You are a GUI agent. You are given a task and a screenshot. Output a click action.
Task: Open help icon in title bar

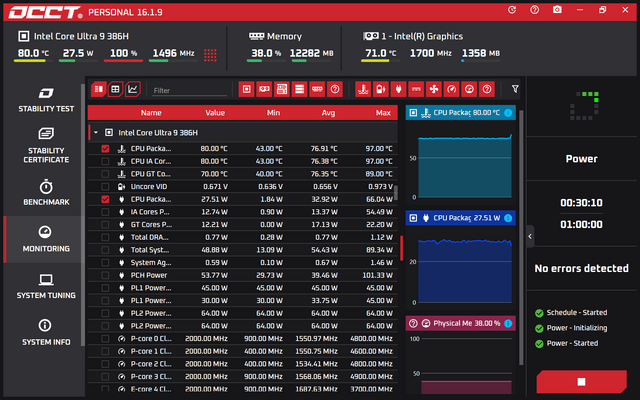(x=534, y=10)
